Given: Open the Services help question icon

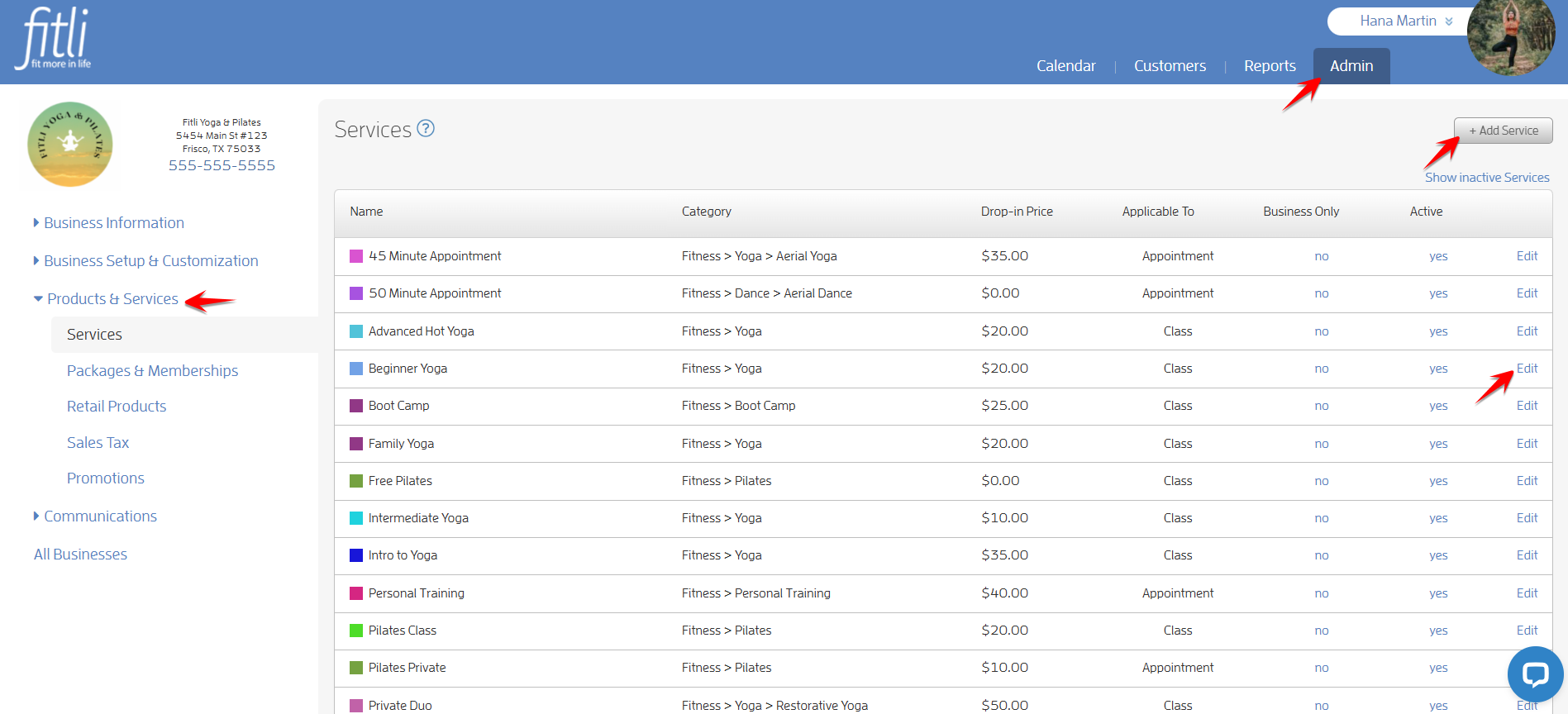Looking at the screenshot, I should (426, 128).
